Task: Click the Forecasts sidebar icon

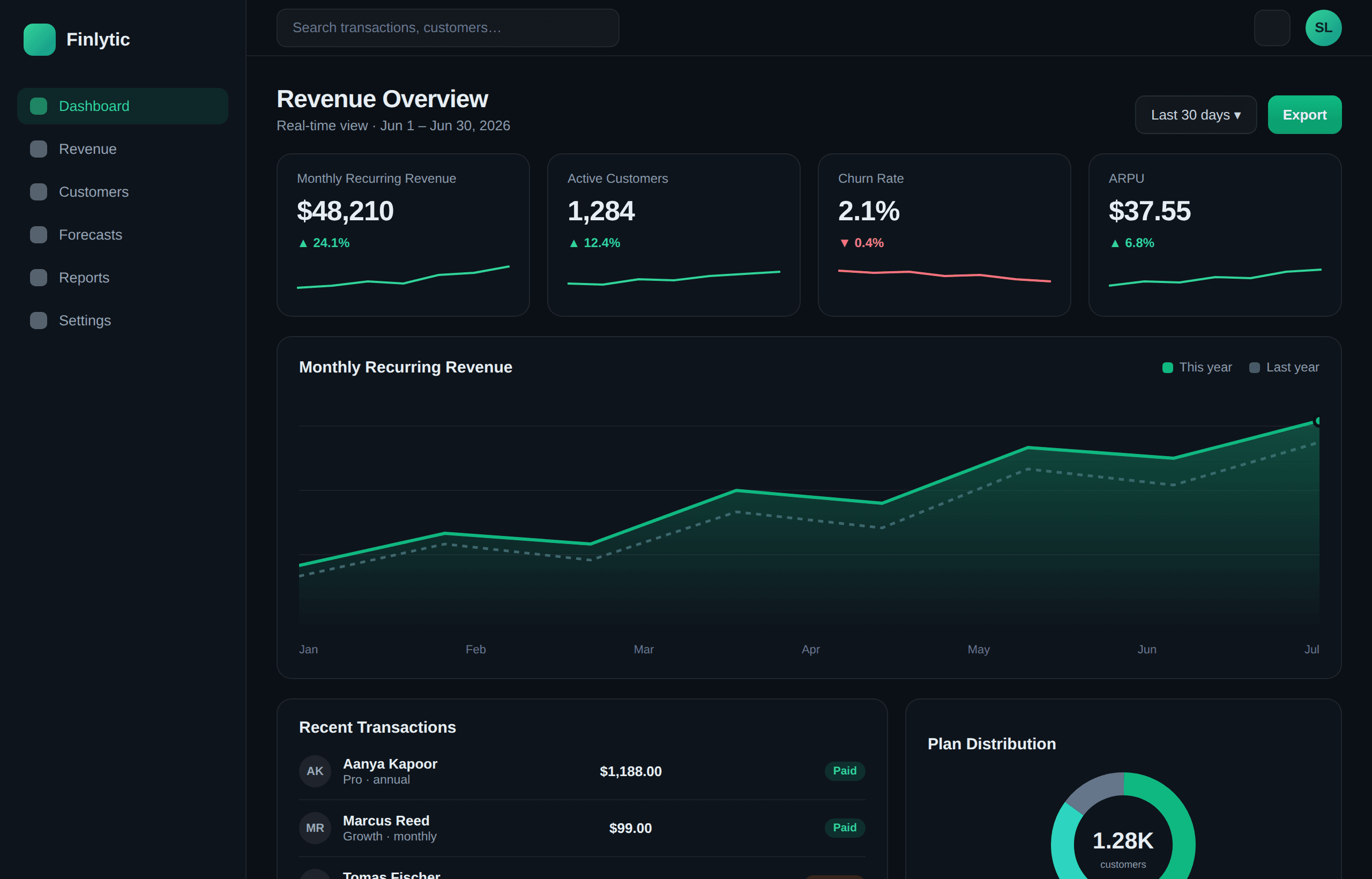Action: click(38, 235)
